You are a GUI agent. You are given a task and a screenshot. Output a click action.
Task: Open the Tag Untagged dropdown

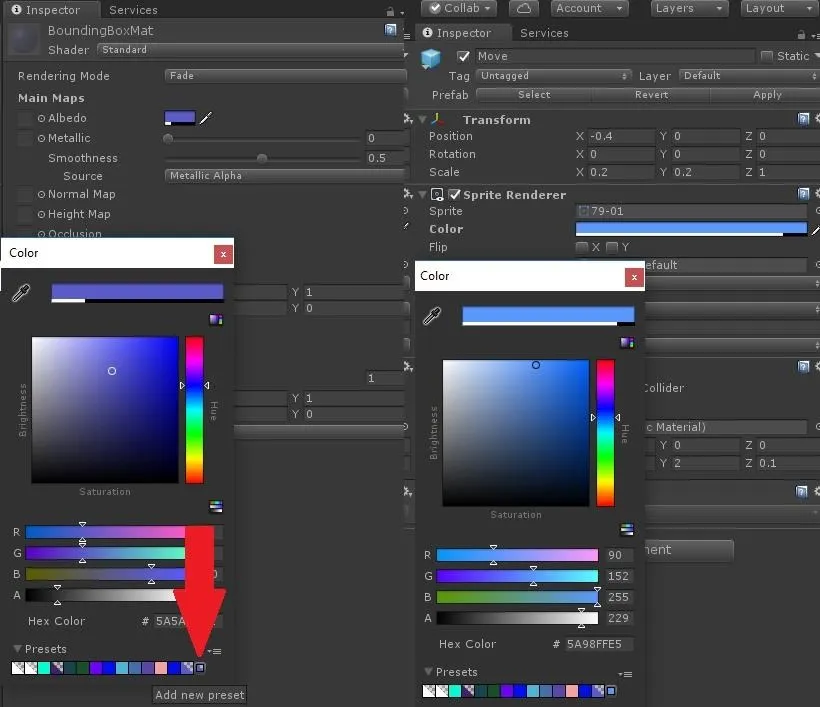click(553, 76)
